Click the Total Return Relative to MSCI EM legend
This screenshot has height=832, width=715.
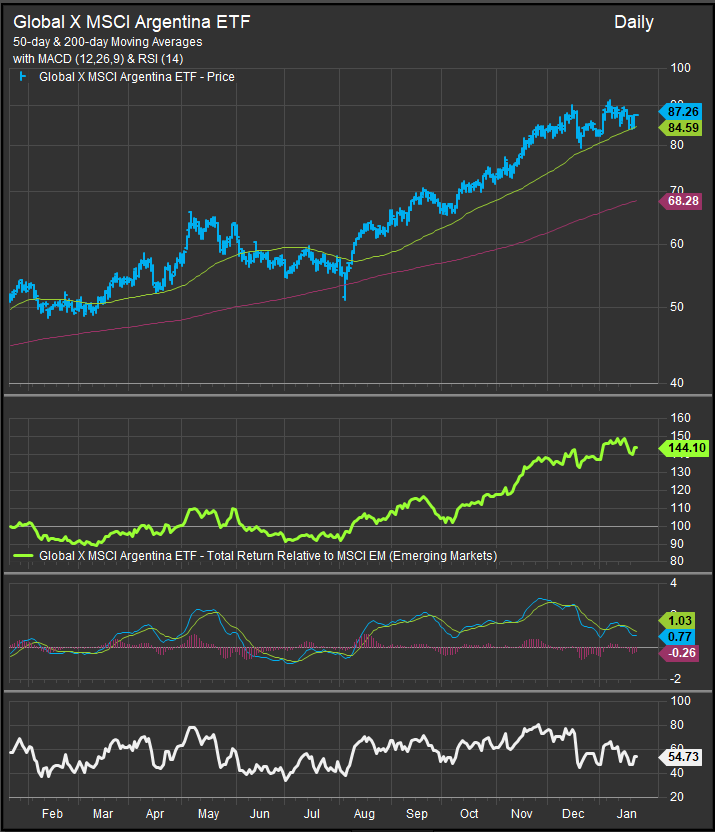coord(268,556)
